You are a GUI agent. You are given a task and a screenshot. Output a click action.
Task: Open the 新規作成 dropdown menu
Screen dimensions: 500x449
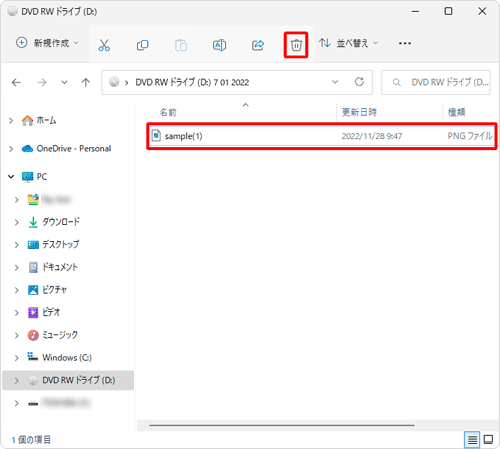47,43
